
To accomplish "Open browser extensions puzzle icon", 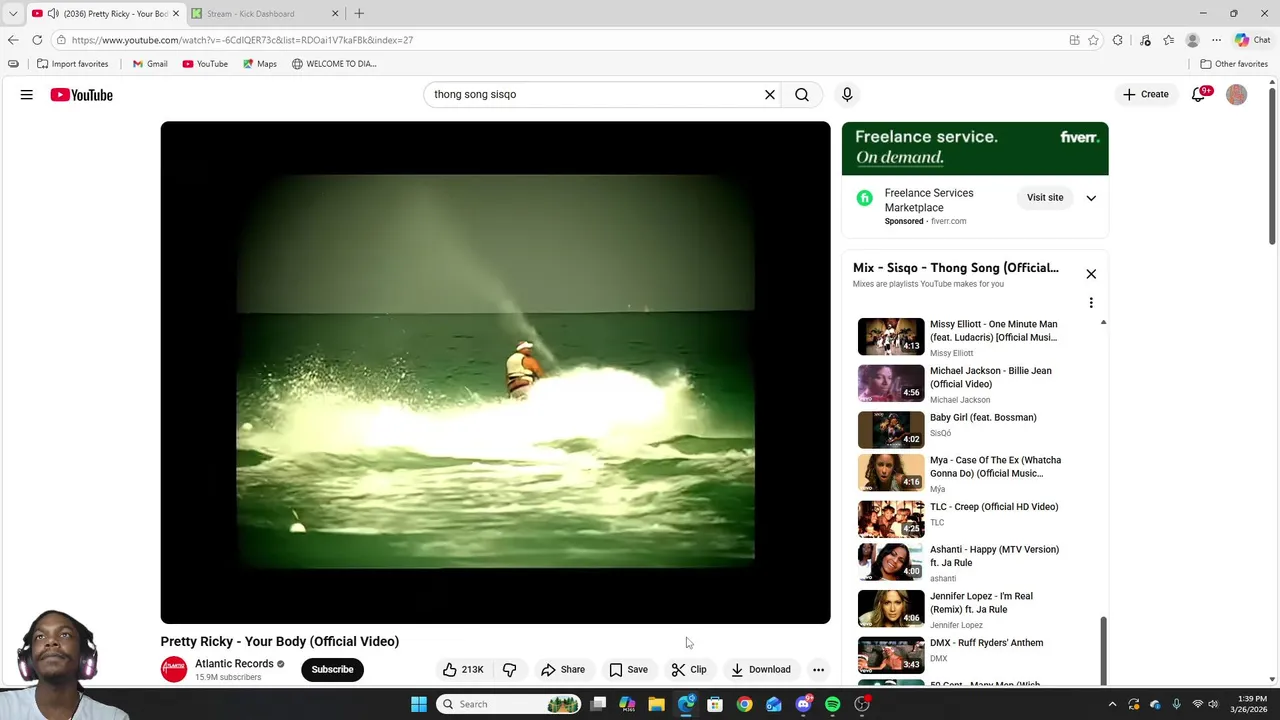I will 1118,40.
